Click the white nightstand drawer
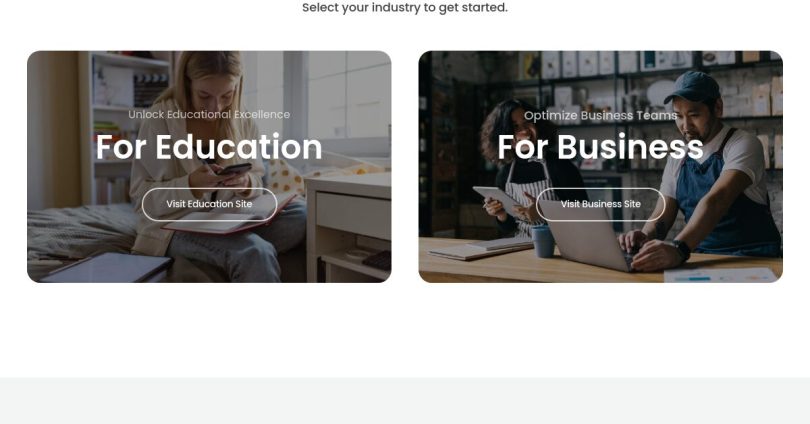Image resolution: width=810 pixels, height=424 pixels. (353, 215)
